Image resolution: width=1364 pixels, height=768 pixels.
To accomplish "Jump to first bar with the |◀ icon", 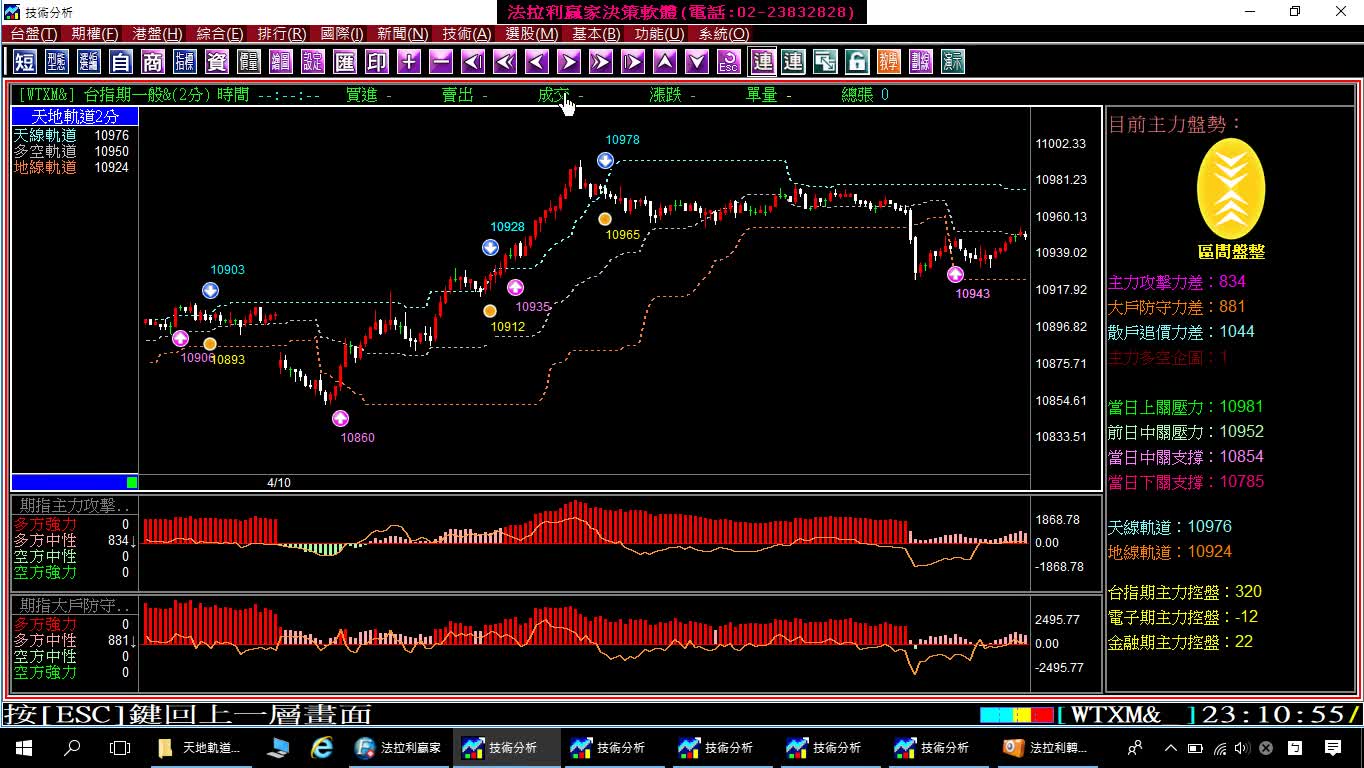I will [473, 62].
